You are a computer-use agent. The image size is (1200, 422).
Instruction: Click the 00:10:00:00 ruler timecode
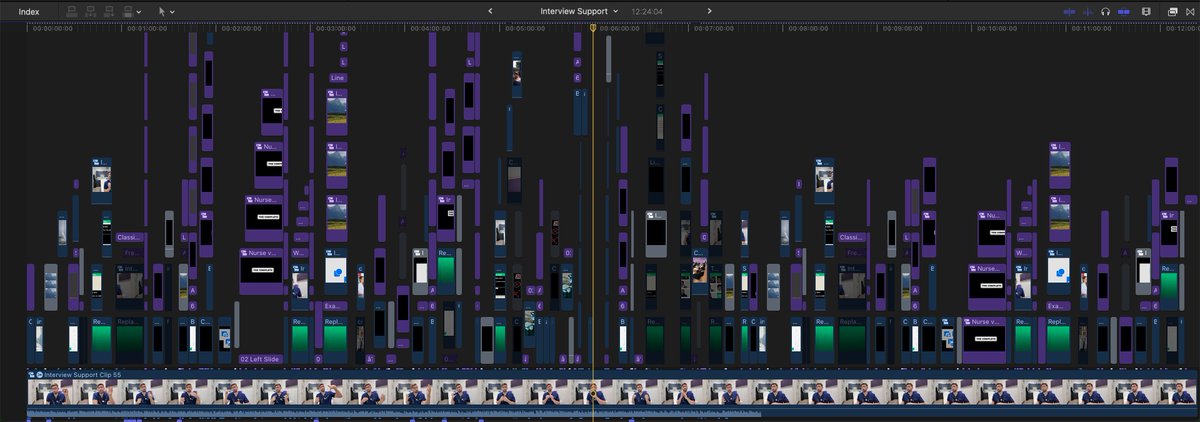(x=996, y=29)
